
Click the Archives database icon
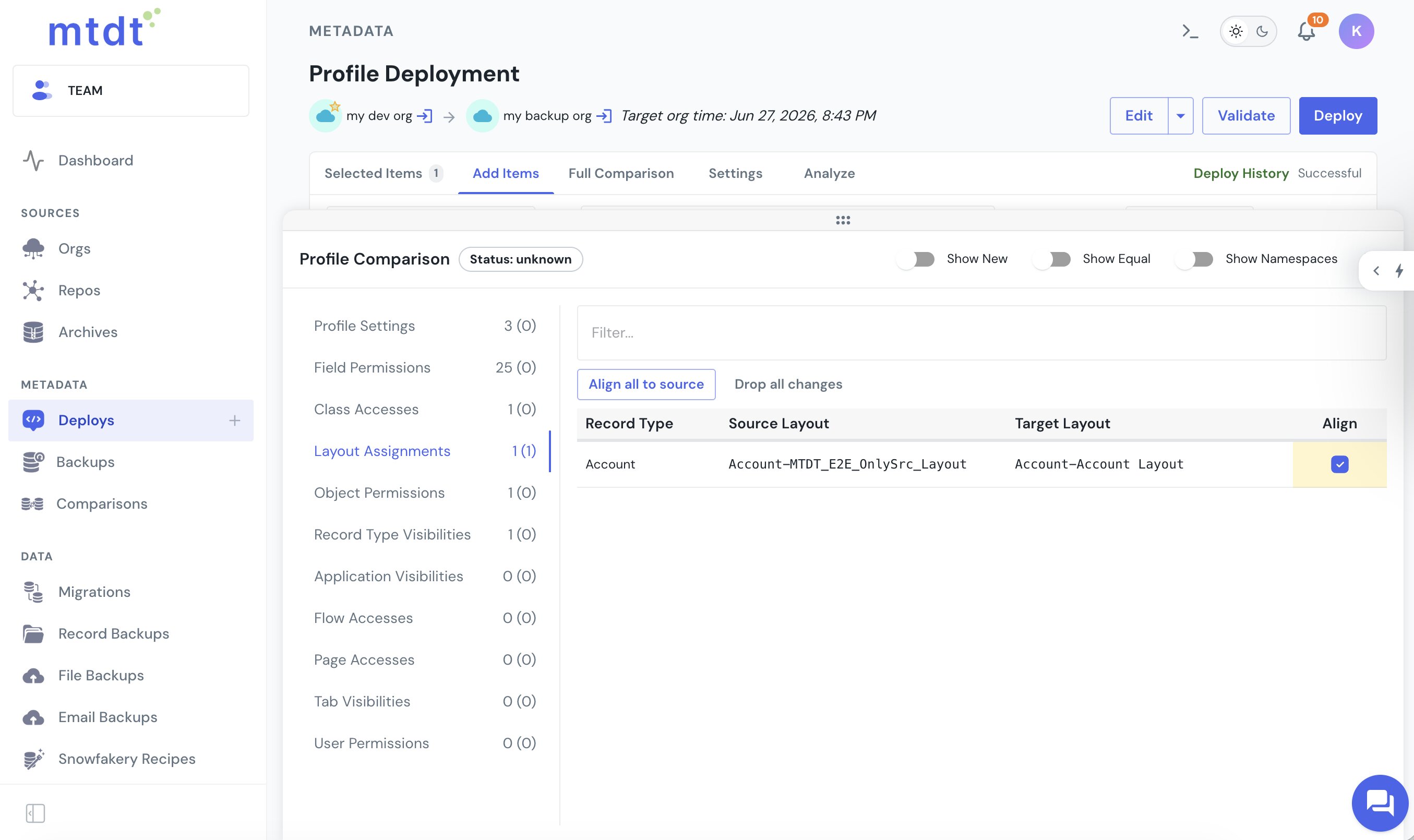pos(33,332)
